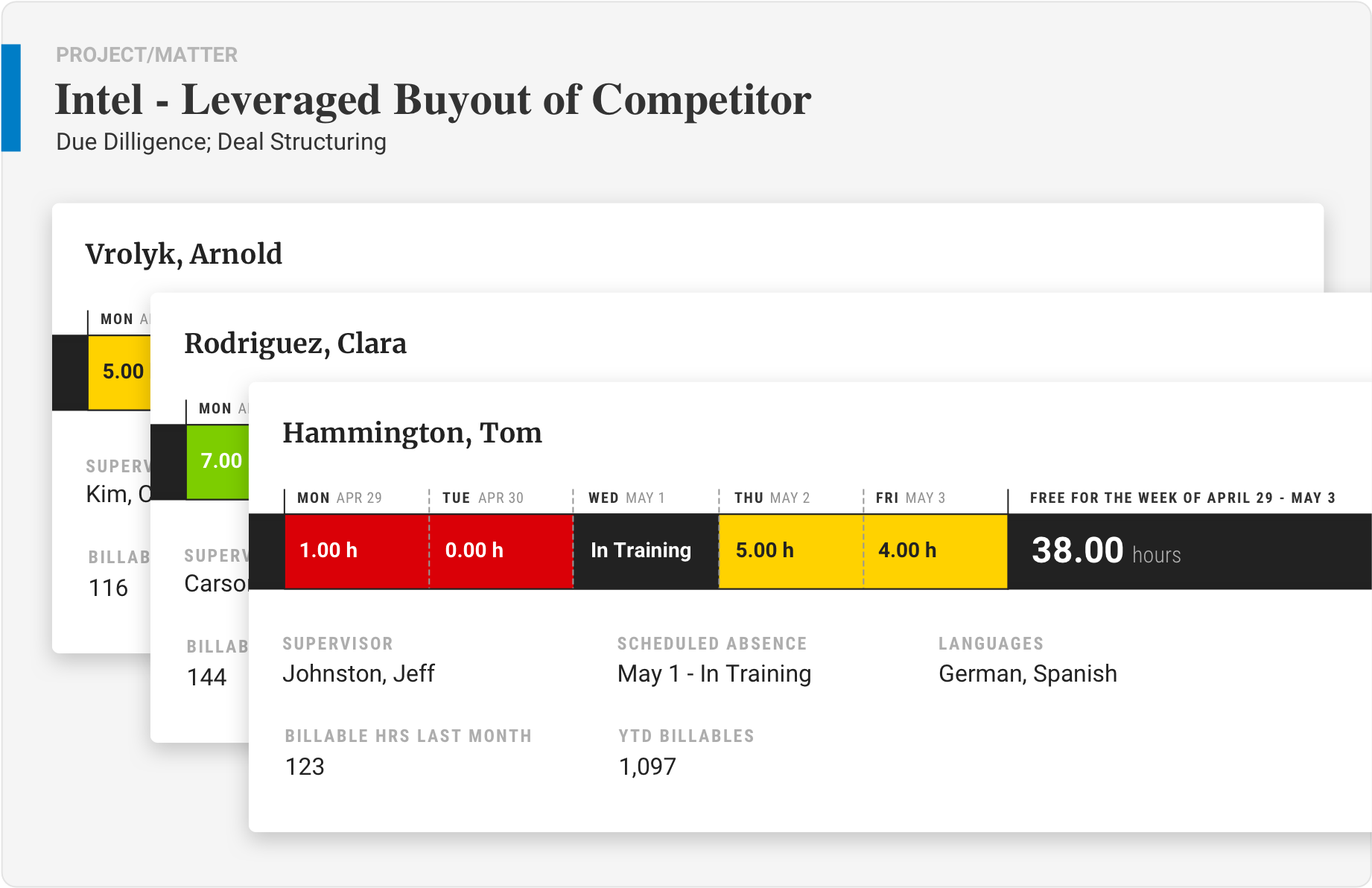Click billable hours last month value 123

click(x=305, y=767)
